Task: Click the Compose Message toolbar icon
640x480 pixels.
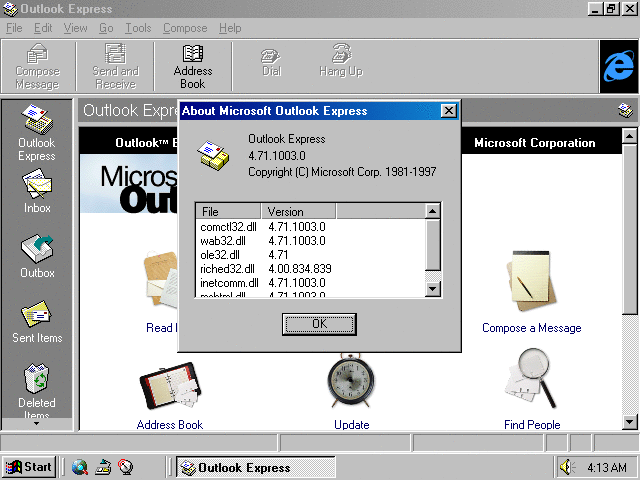Action: coord(38,66)
